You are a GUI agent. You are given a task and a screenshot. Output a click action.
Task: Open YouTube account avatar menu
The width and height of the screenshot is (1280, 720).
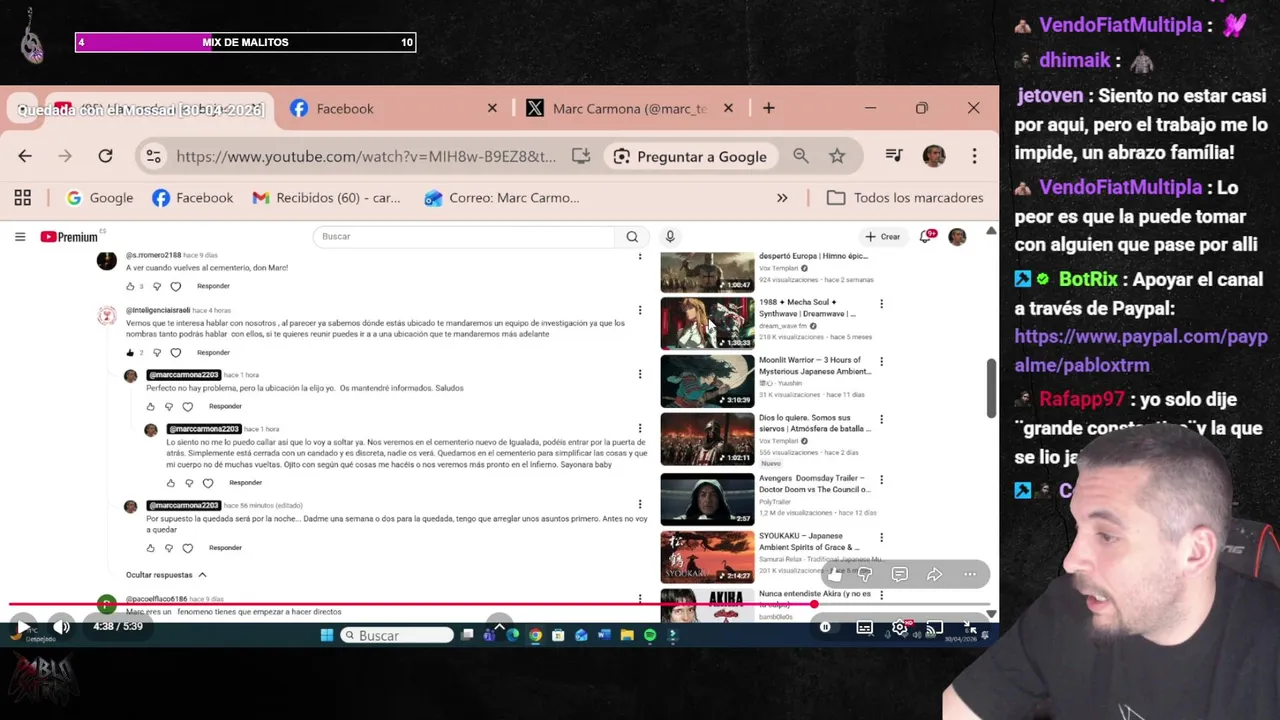tap(957, 237)
